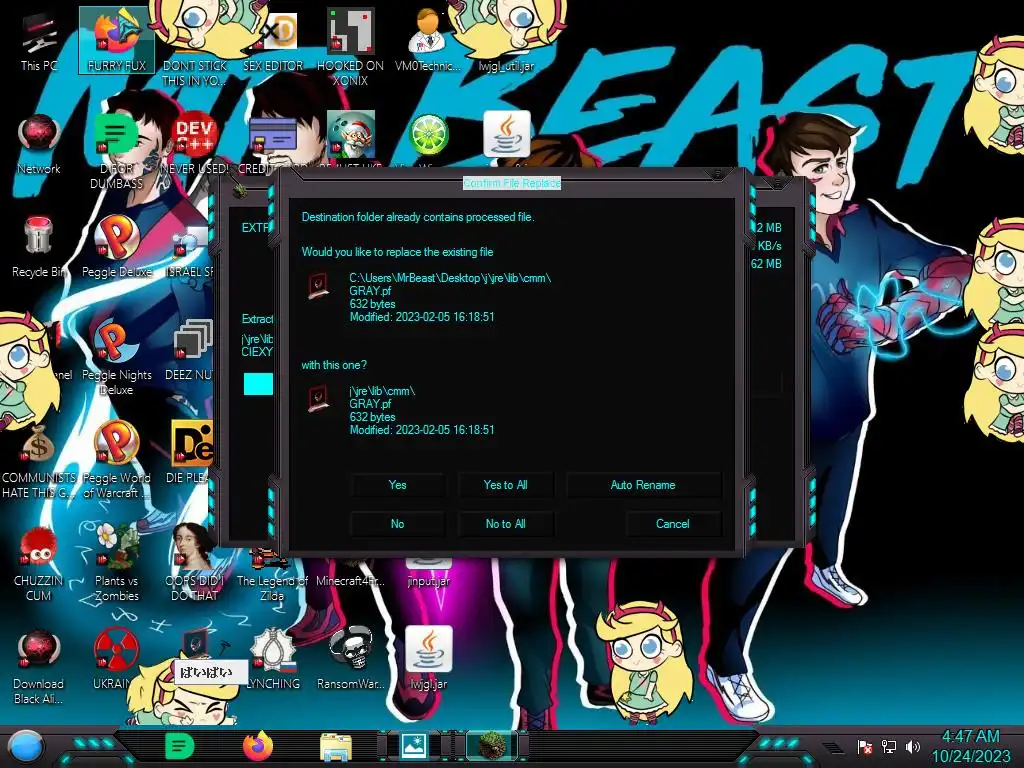Screen dimensions: 1024x768
Task: Click the C:\Users\MrBeast\Desktop path text
Action: (450, 278)
